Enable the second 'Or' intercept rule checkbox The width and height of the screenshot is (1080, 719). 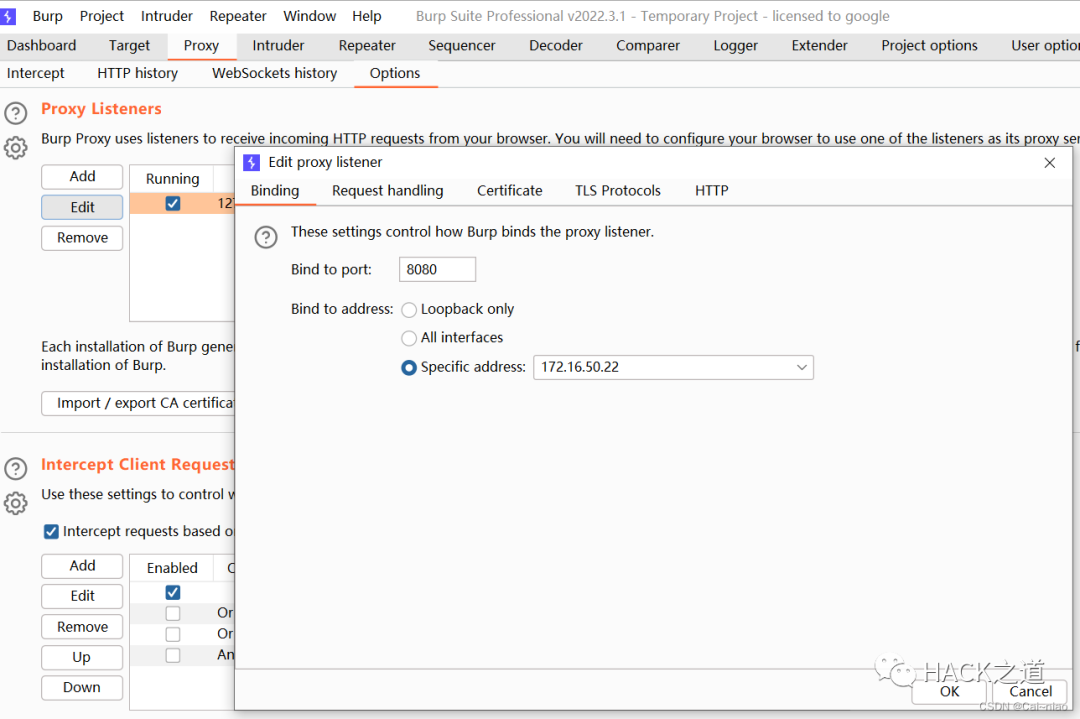click(x=173, y=634)
